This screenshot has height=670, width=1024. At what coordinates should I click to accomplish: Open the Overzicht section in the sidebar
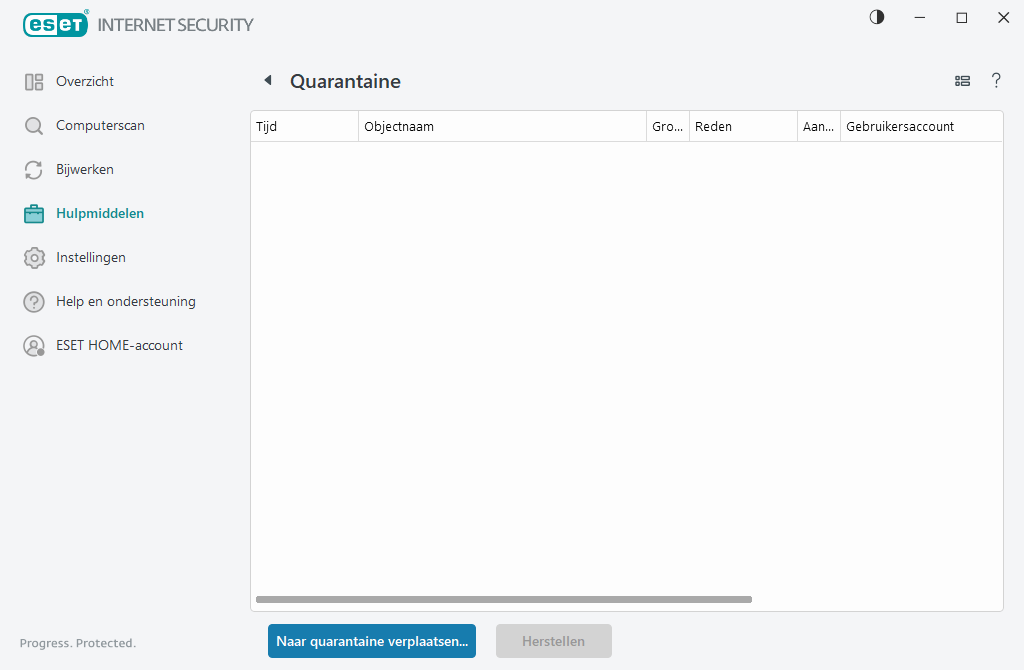(x=86, y=81)
